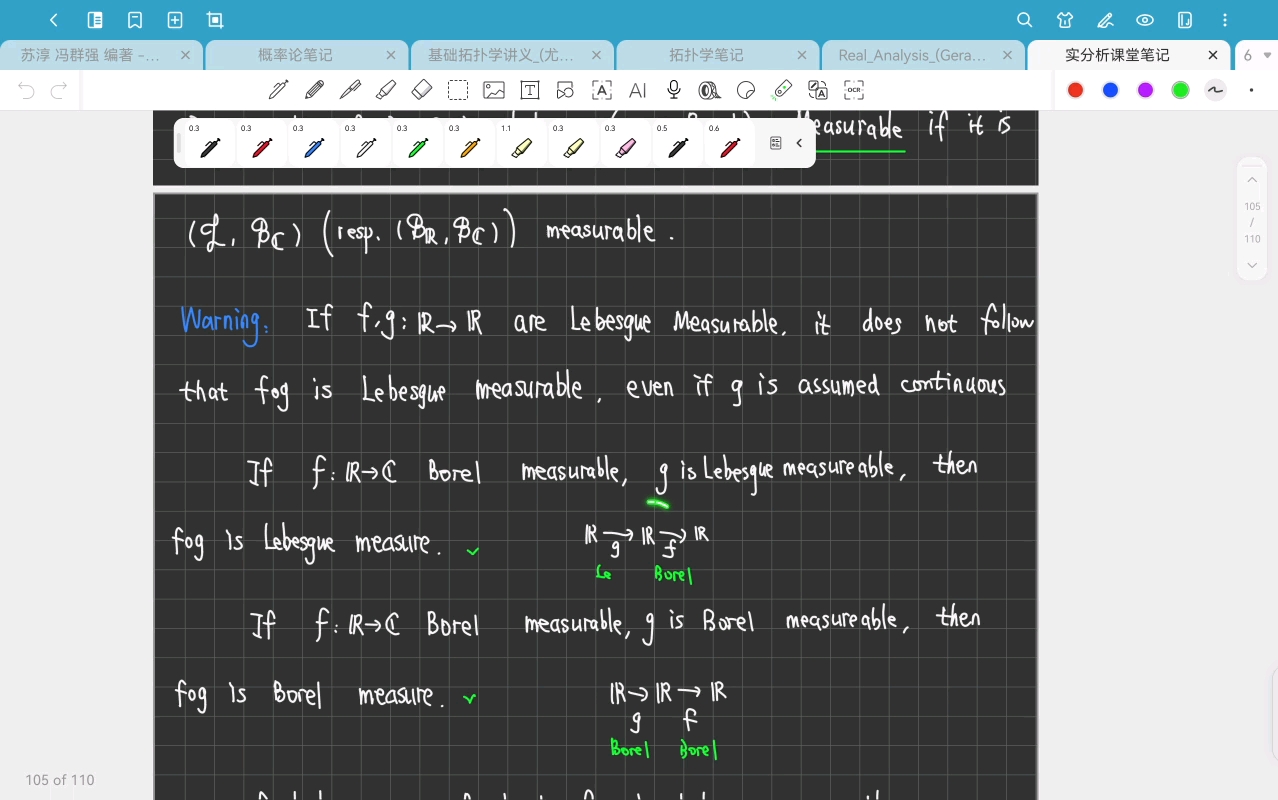Insert an image
This screenshot has width=1278, height=800.
pyautogui.click(x=494, y=90)
